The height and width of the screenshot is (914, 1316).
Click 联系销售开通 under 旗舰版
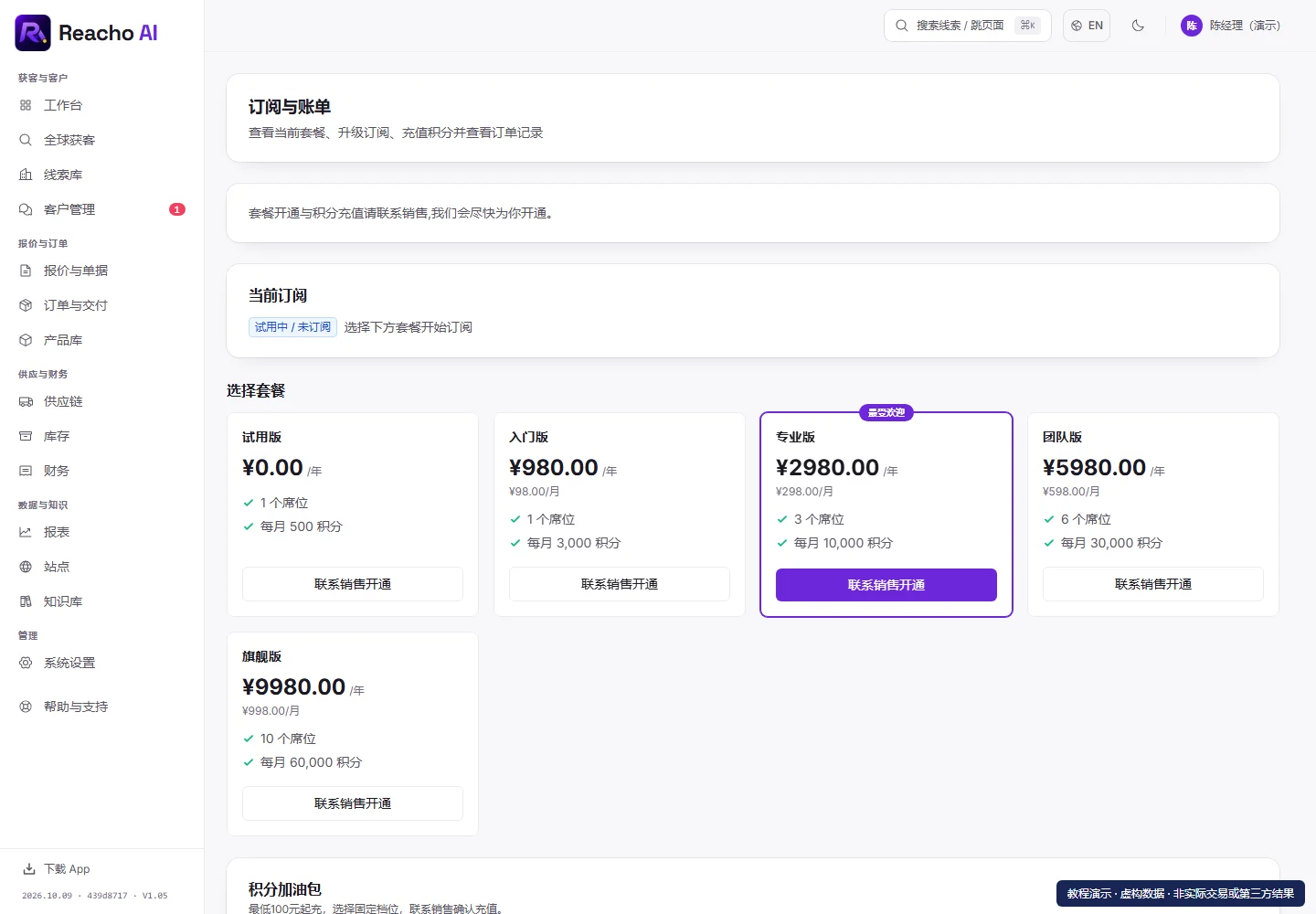tap(353, 803)
